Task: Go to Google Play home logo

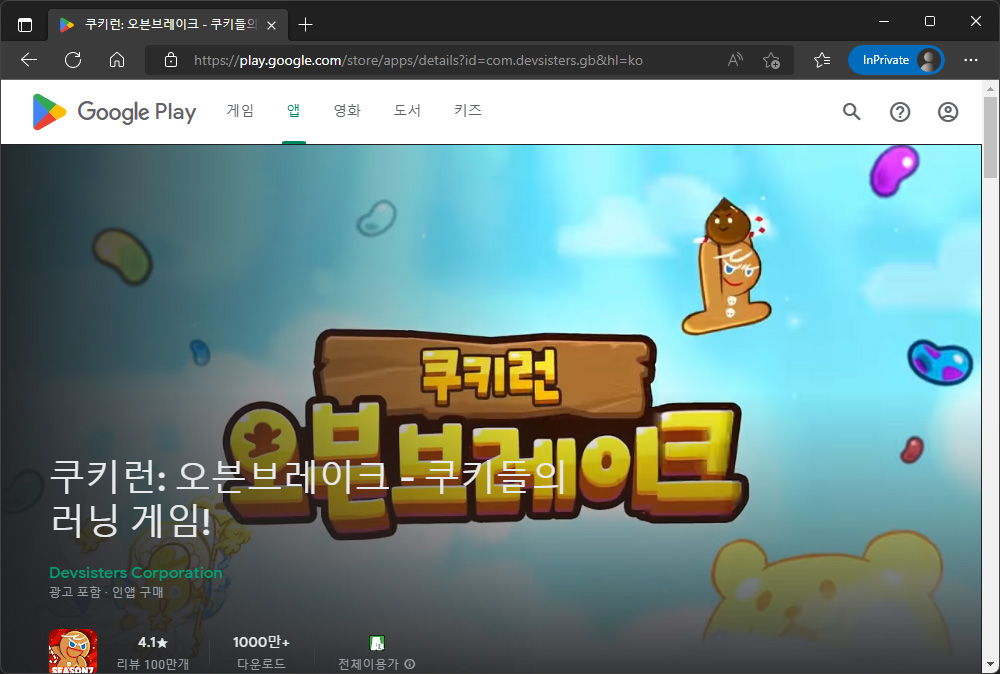Action: click(114, 112)
